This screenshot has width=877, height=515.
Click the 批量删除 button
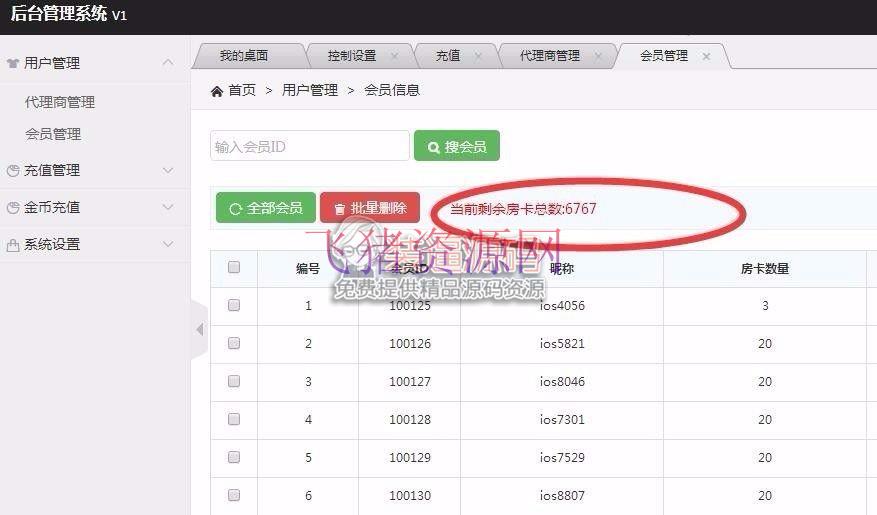[x=370, y=208]
